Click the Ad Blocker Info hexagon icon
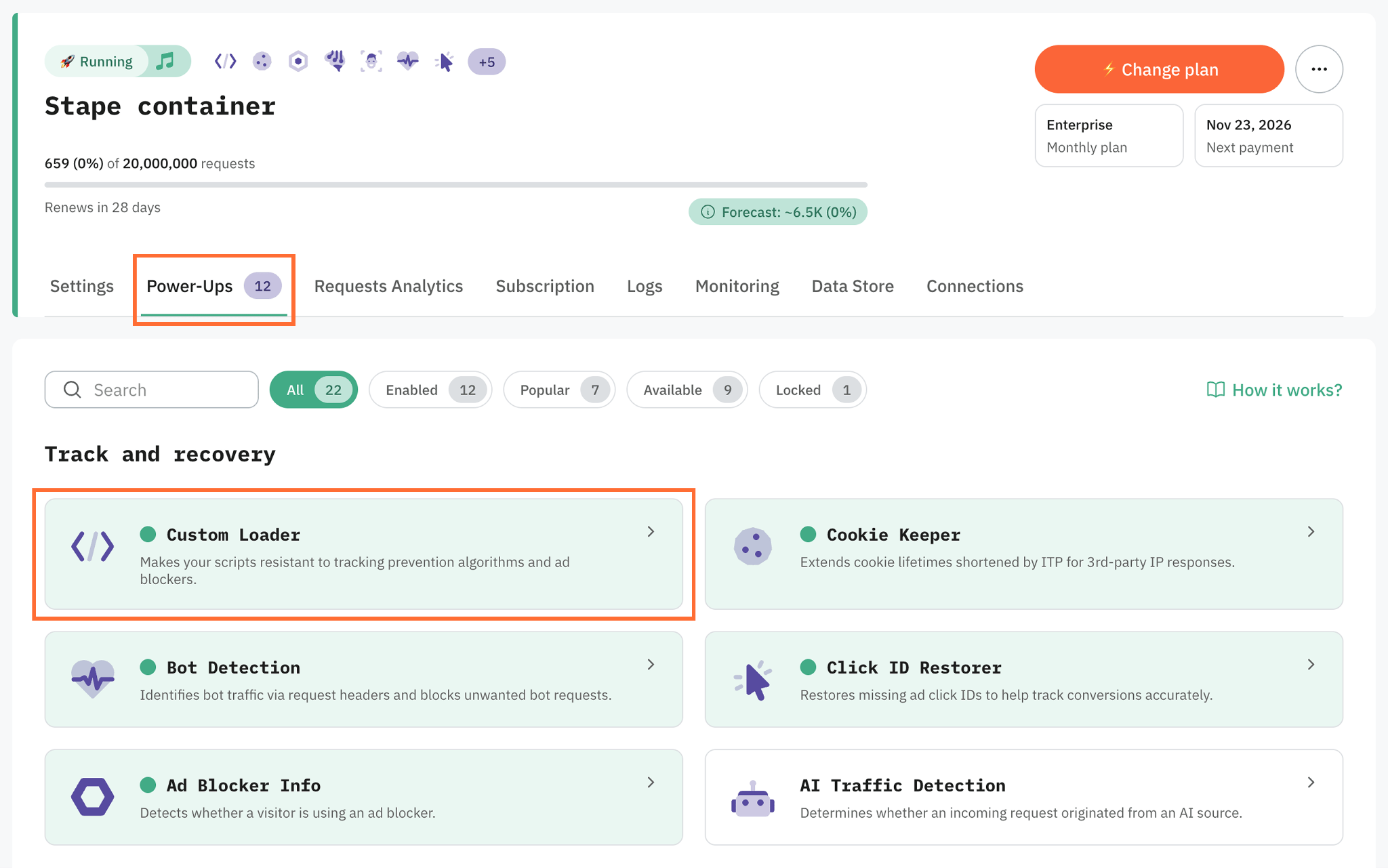 (x=93, y=797)
